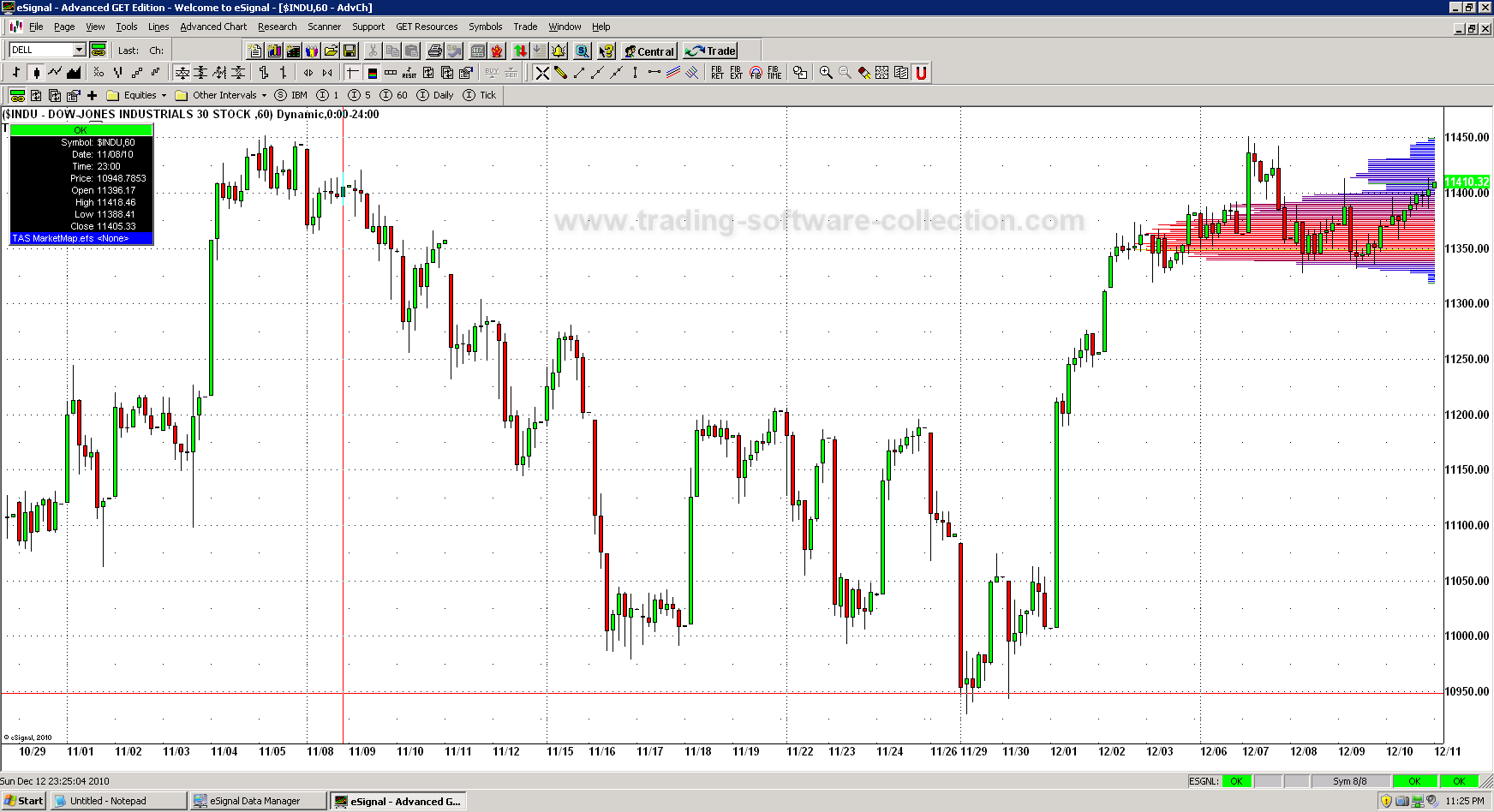Screen dimensions: 1494x812
Task: Switch to eSignal Data Manager in taskbar
Action: click(x=257, y=801)
